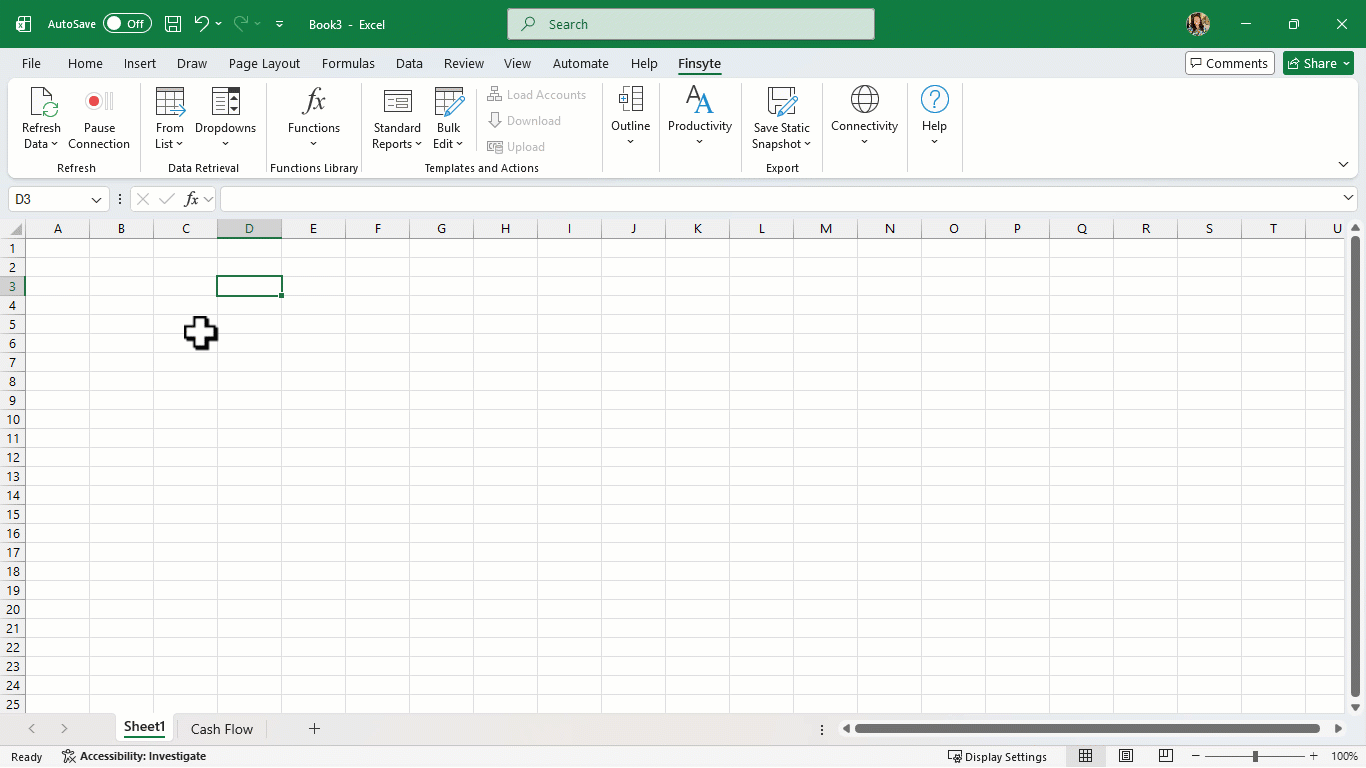Open the Connectivity globe icon
The height and width of the screenshot is (768, 1366).
pos(864,100)
